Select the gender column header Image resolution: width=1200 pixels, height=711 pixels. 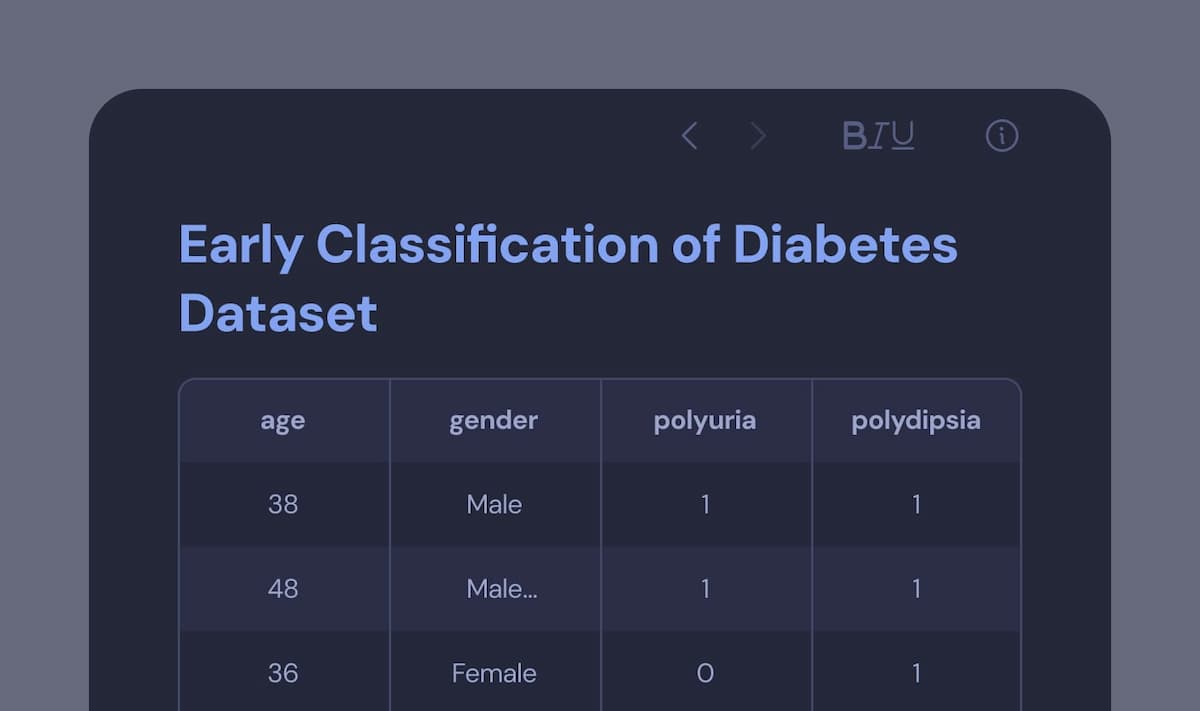click(494, 421)
